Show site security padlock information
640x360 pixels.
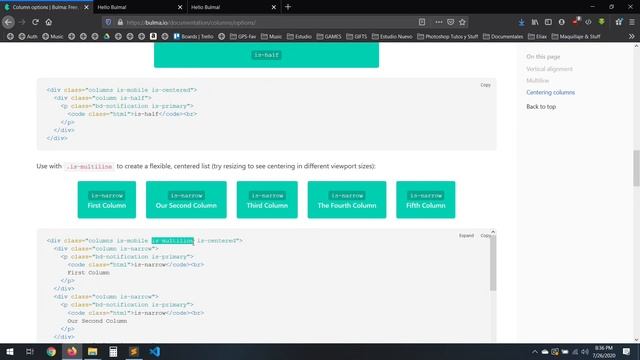[x=120, y=22]
